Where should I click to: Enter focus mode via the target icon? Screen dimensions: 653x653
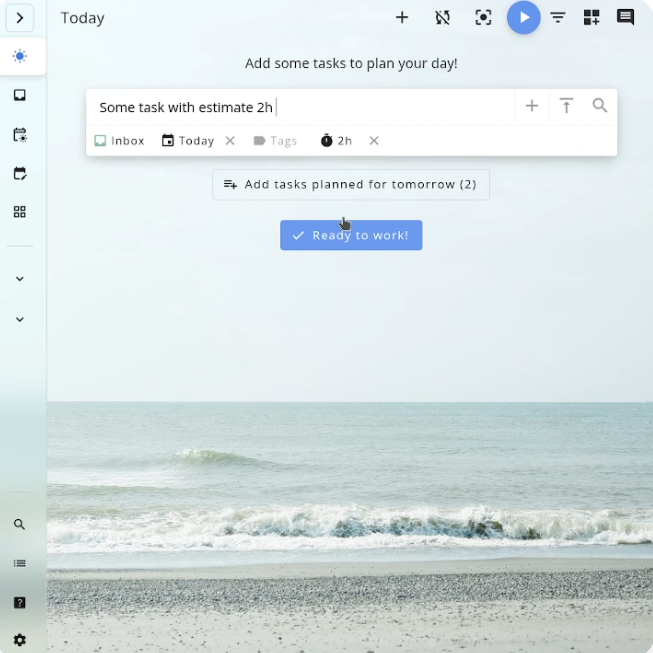(x=483, y=18)
